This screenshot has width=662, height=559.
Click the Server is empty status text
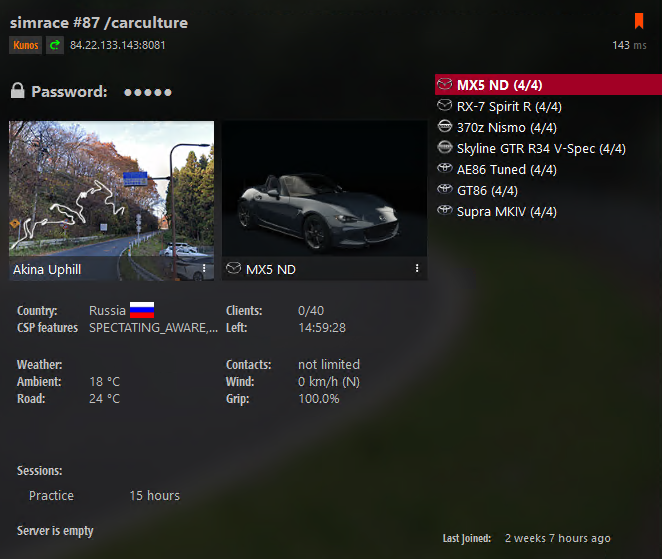(55, 531)
